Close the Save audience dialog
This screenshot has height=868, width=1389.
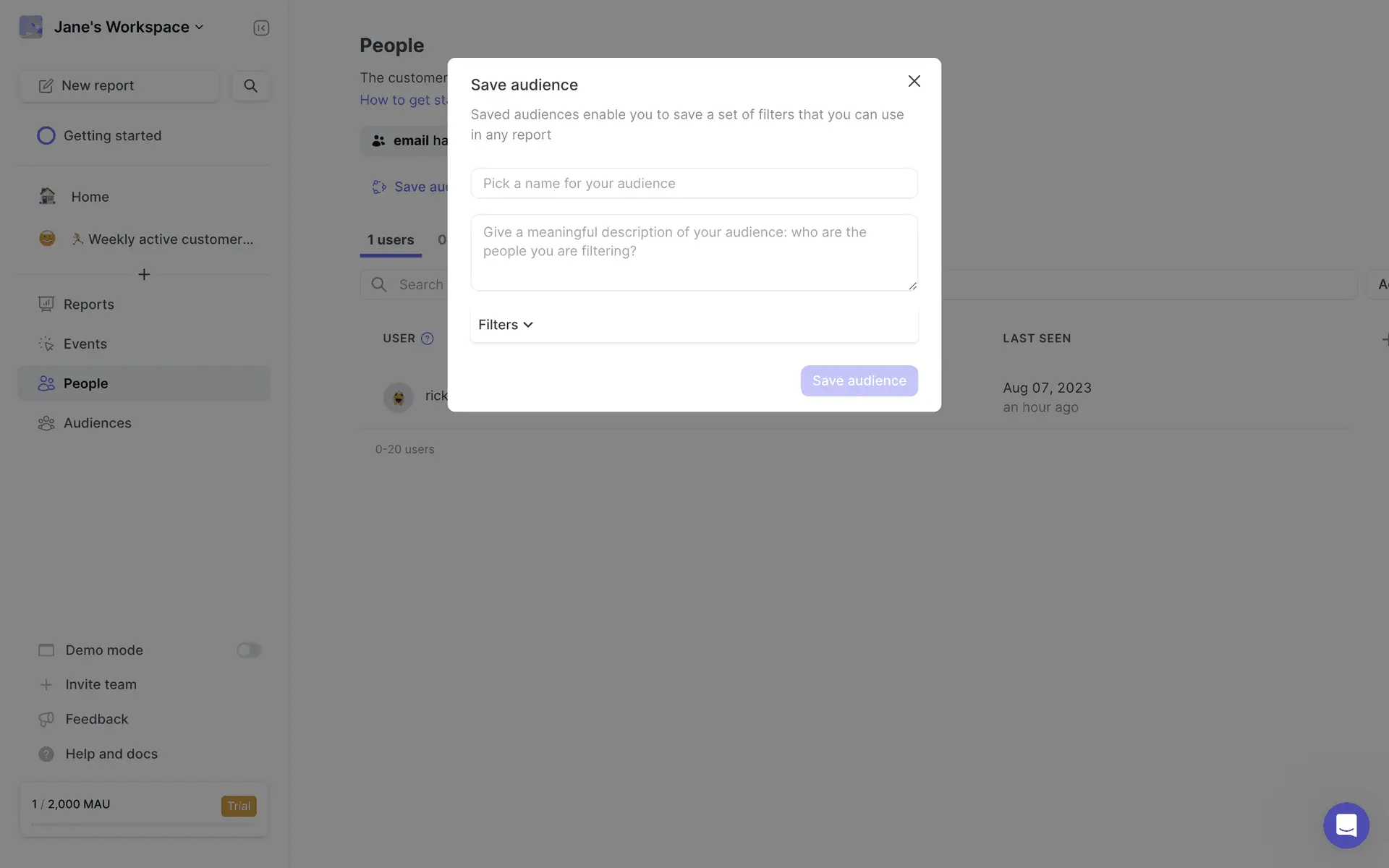[914, 81]
